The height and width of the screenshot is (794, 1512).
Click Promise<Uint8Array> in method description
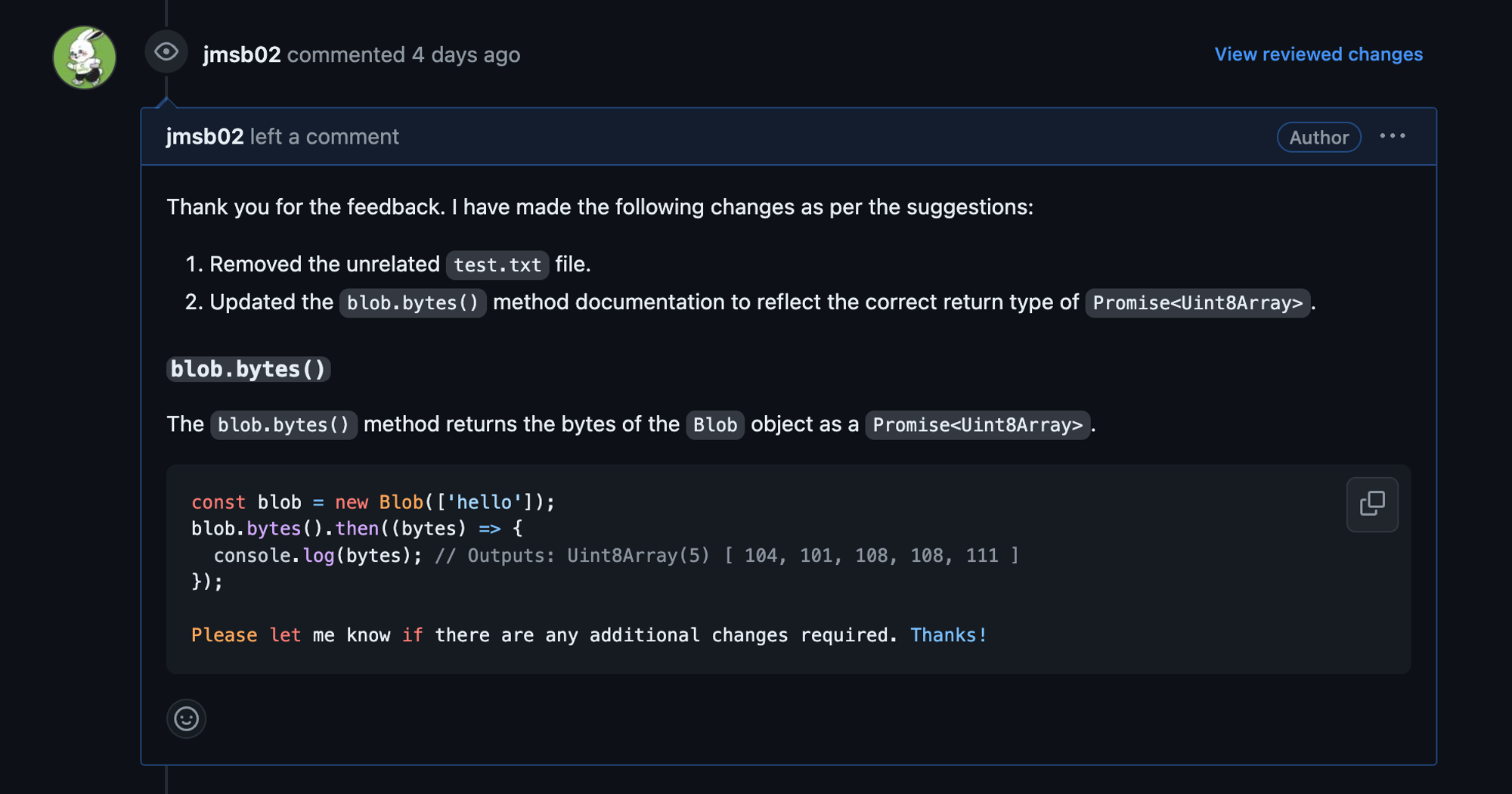978,425
